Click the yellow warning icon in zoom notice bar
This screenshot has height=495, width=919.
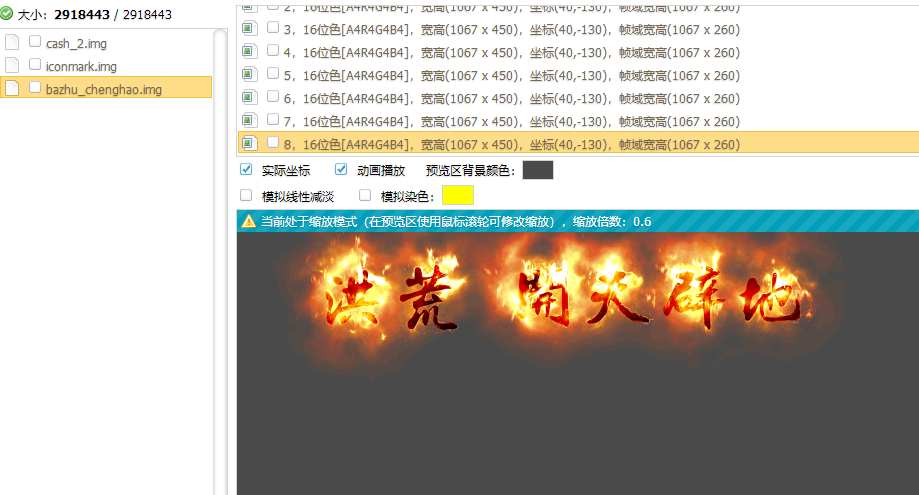click(248, 221)
